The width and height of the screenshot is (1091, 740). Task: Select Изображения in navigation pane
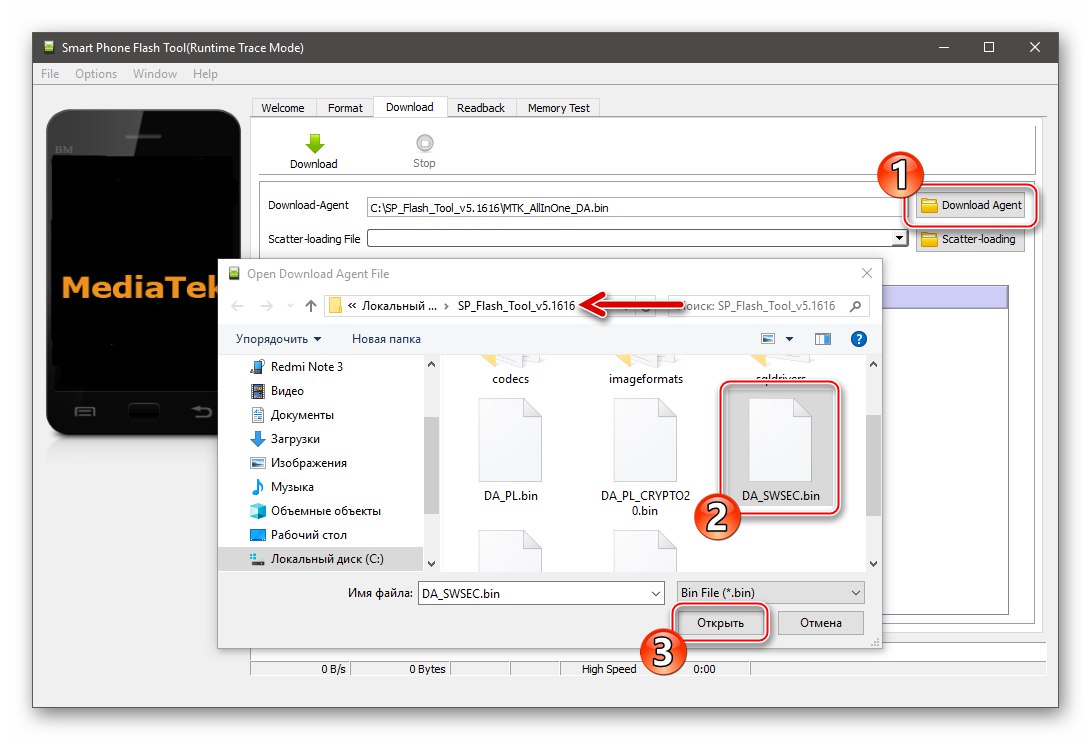click(308, 463)
